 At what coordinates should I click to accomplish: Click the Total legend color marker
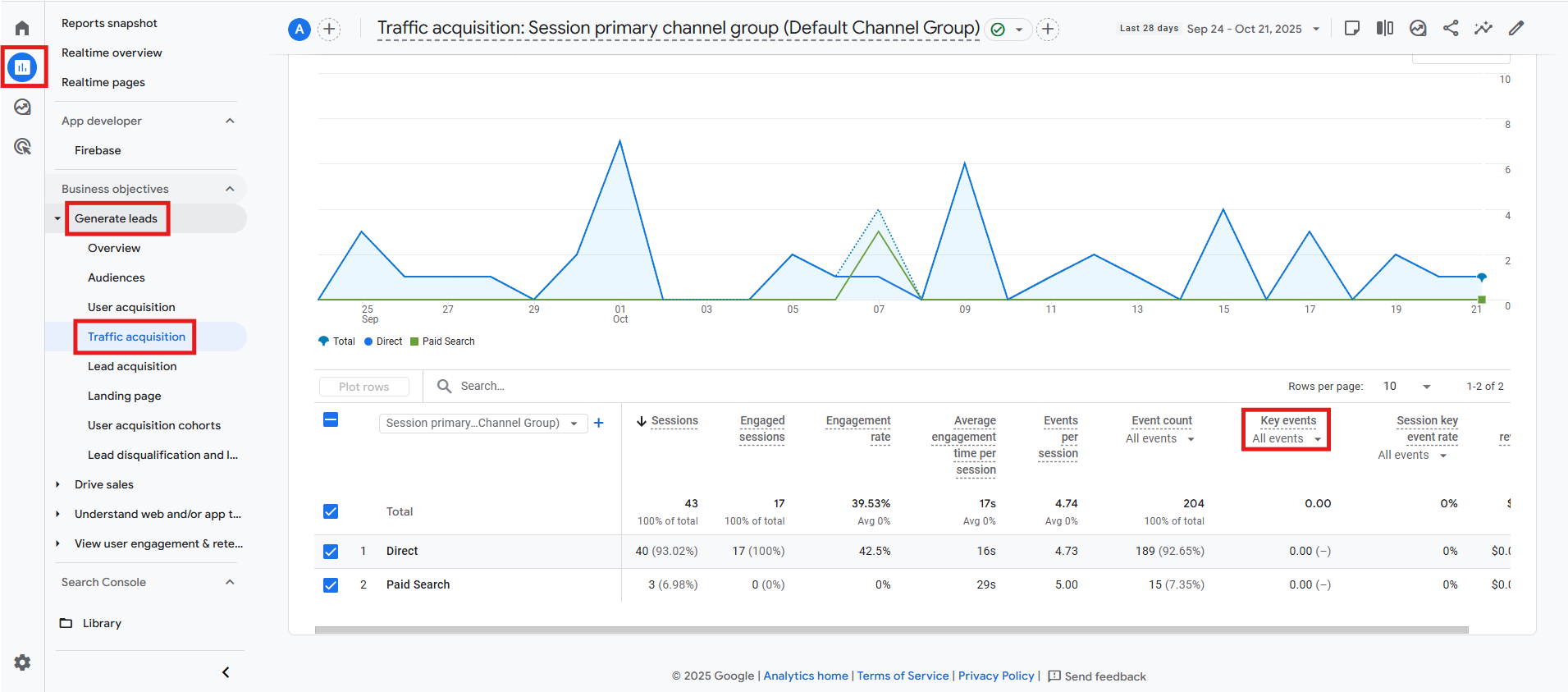click(324, 341)
